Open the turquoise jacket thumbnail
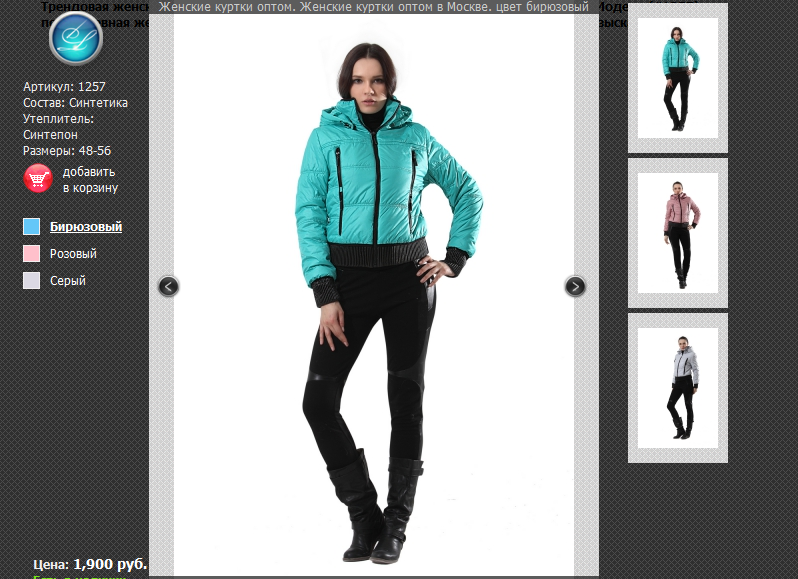The width and height of the screenshot is (798, 579). pyautogui.click(x=678, y=78)
